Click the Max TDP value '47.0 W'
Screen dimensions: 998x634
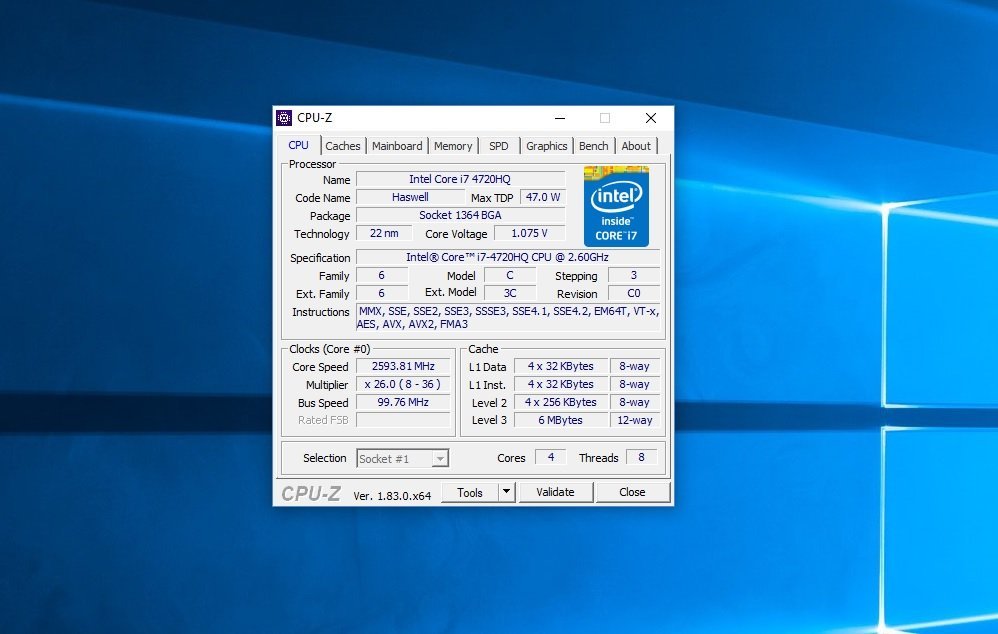pyautogui.click(x=543, y=197)
